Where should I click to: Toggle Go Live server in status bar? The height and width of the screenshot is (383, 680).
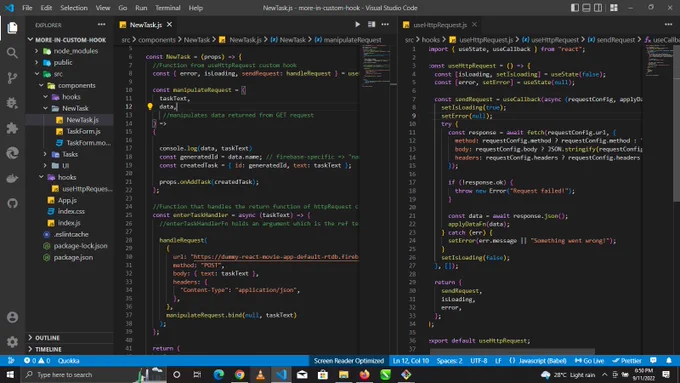pos(589,360)
